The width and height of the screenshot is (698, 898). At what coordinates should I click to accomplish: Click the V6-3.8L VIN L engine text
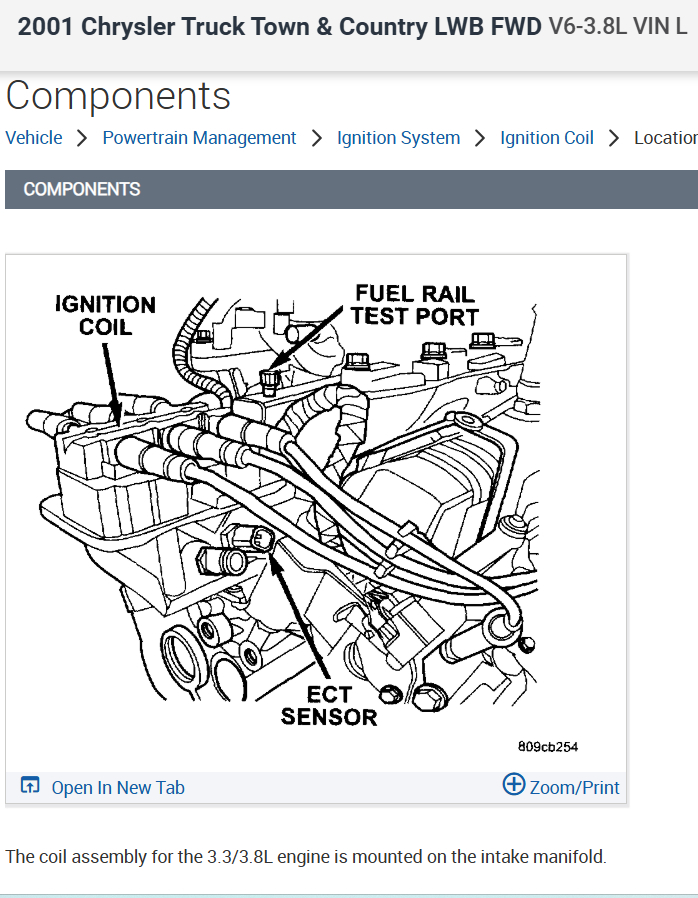pyautogui.click(x=618, y=26)
